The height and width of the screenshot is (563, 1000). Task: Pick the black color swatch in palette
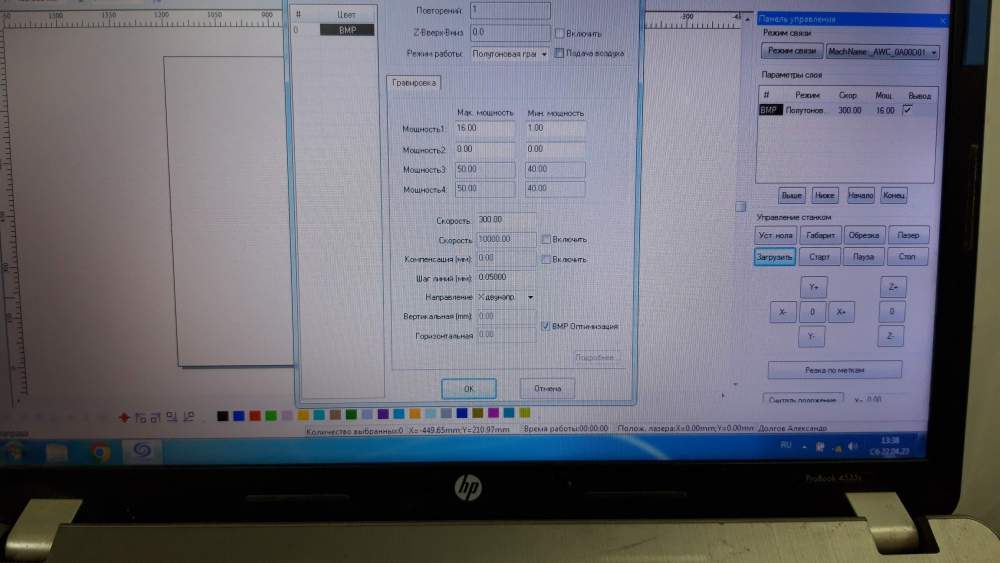[221, 416]
